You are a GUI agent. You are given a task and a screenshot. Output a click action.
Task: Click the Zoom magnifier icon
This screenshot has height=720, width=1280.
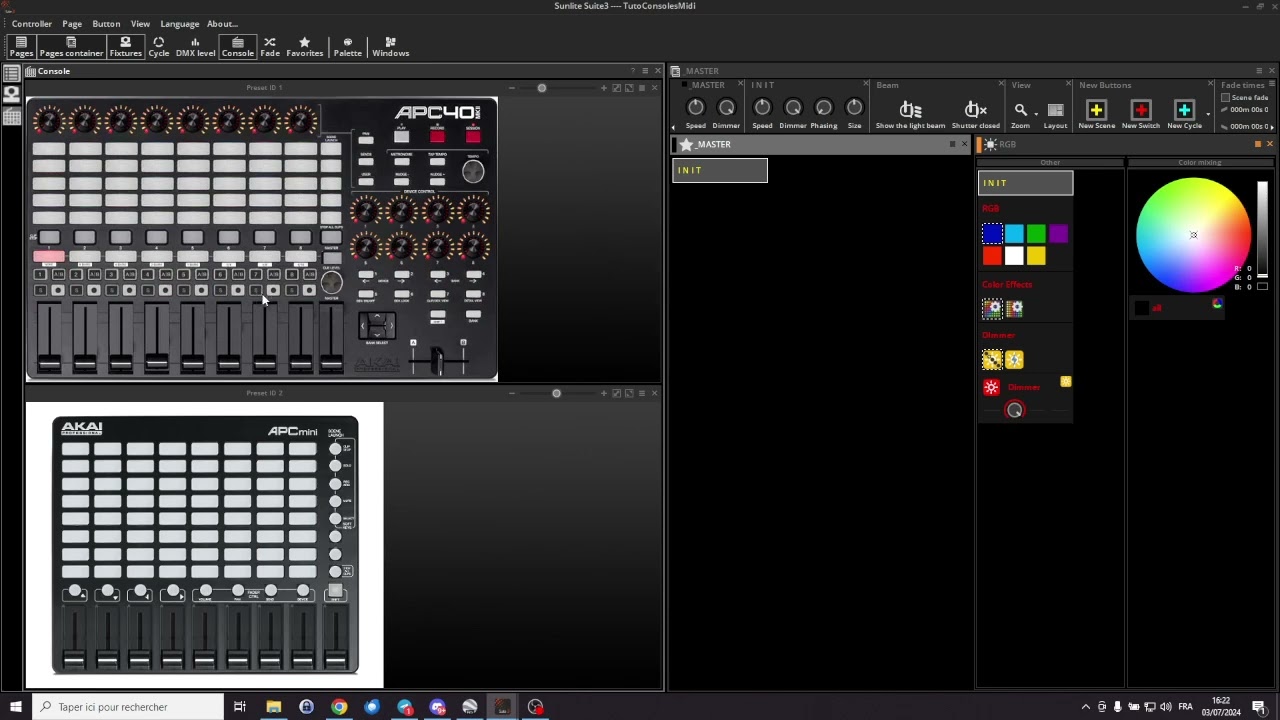(1020, 110)
